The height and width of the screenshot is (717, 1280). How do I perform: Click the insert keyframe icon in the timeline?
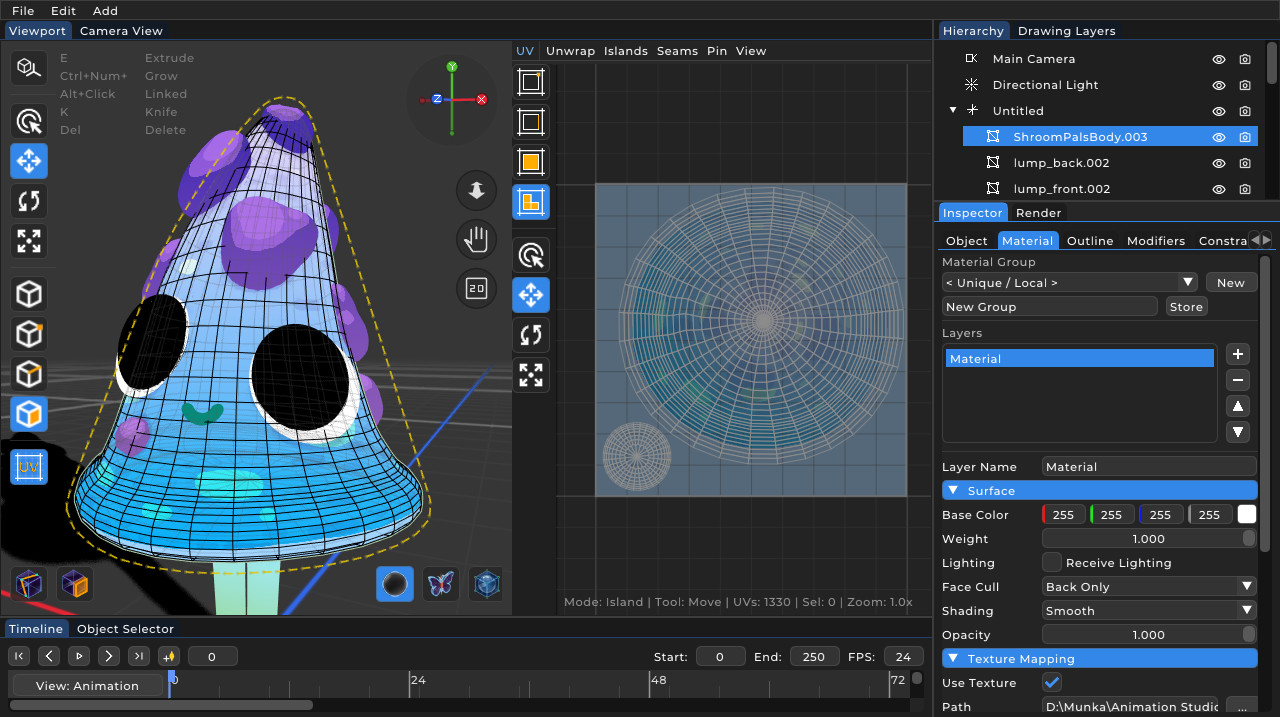tap(168, 656)
